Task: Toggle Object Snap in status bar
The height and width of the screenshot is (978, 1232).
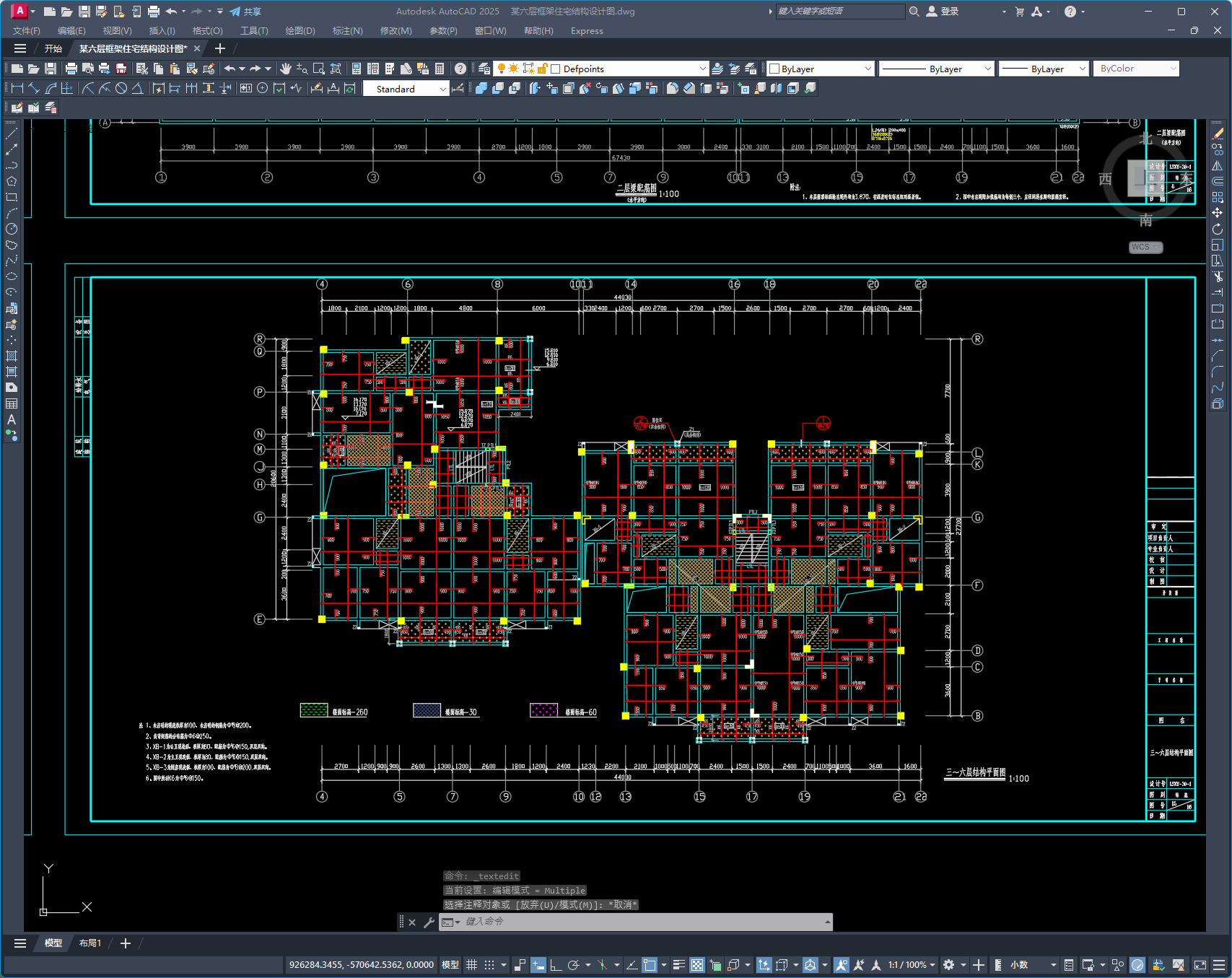Action: coord(650,965)
